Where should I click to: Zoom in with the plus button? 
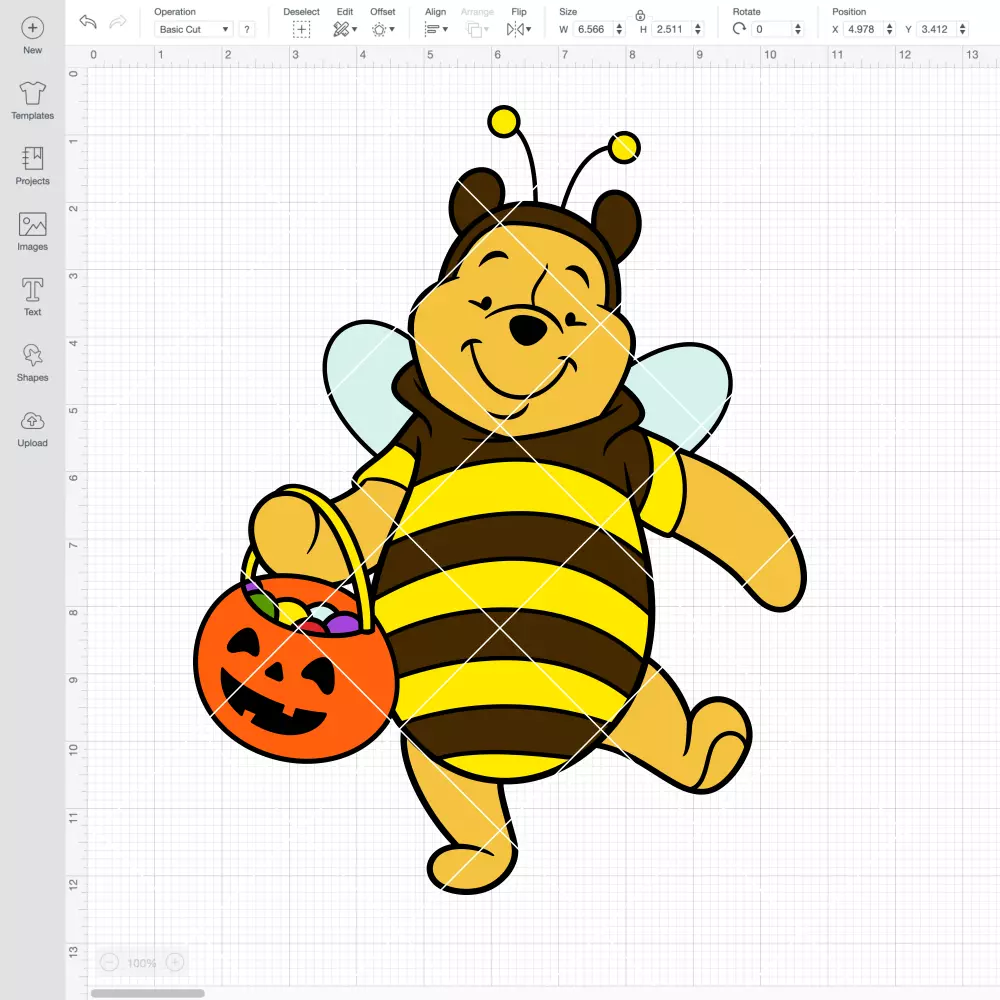175,962
